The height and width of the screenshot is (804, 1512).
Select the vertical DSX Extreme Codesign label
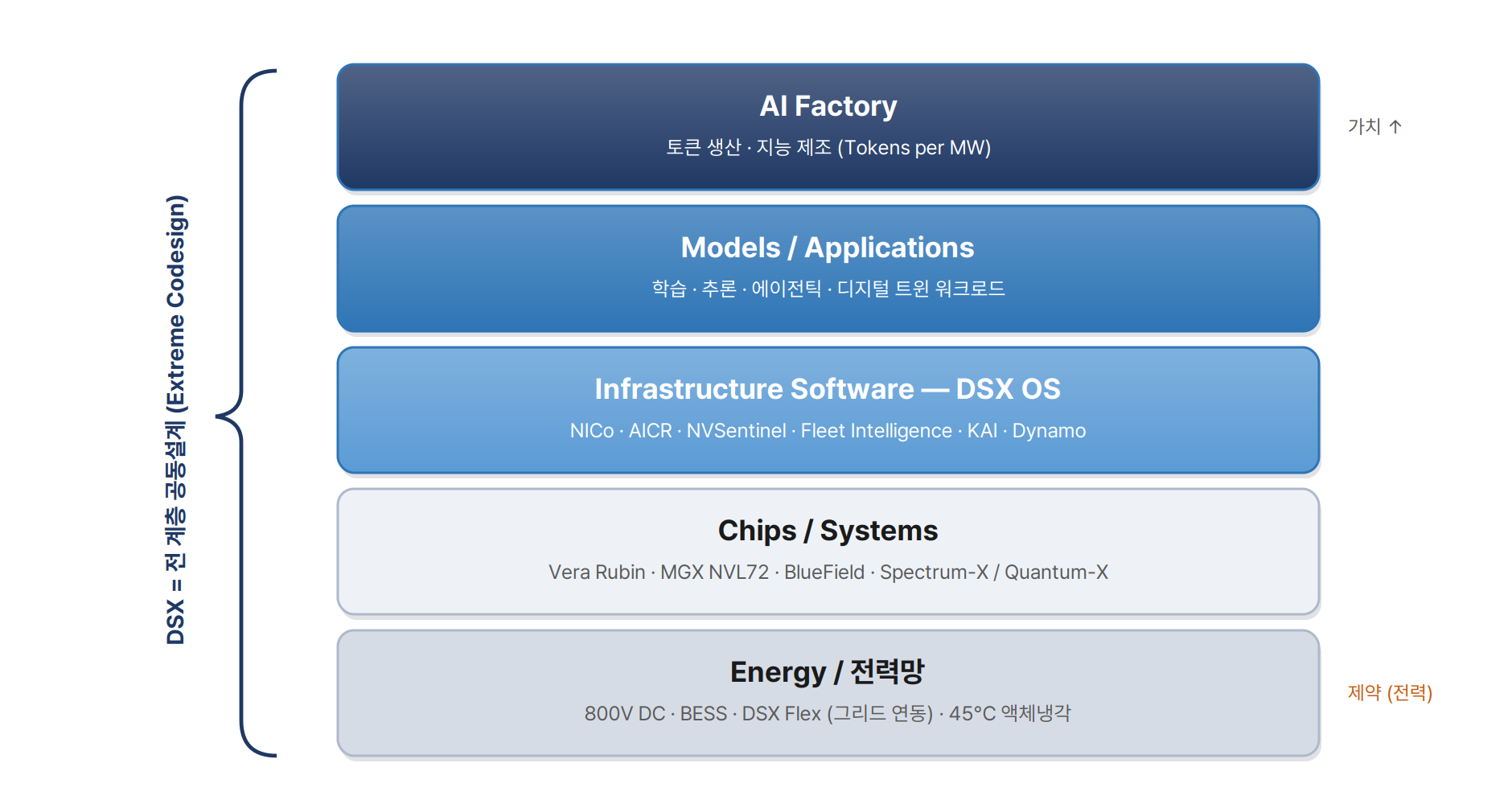pyautogui.click(x=176, y=420)
